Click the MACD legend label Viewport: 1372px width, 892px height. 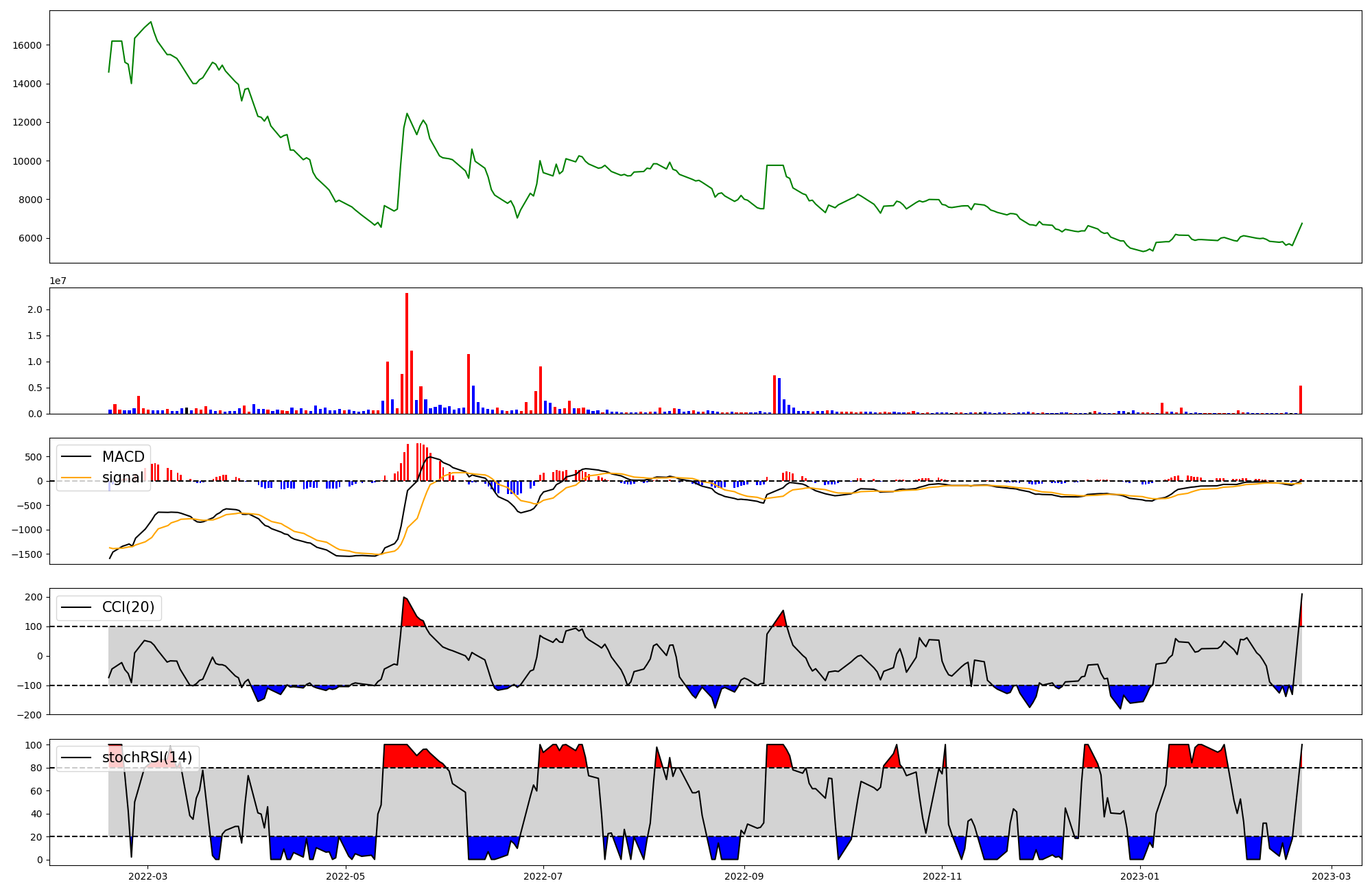[x=123, y=457]
